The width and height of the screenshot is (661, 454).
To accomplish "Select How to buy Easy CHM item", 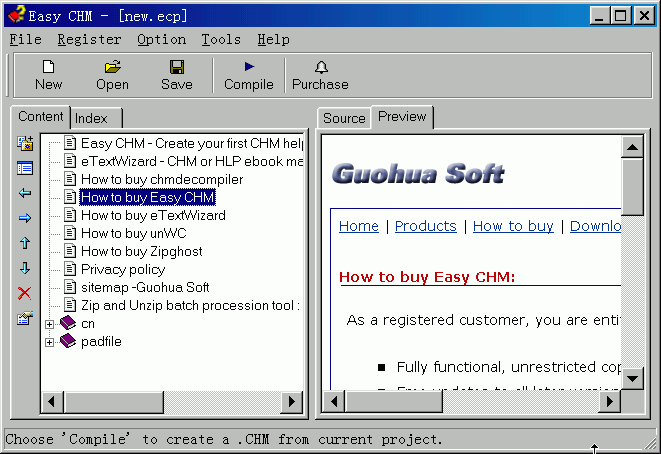I will pyautogui.click(x=148, y=197).
